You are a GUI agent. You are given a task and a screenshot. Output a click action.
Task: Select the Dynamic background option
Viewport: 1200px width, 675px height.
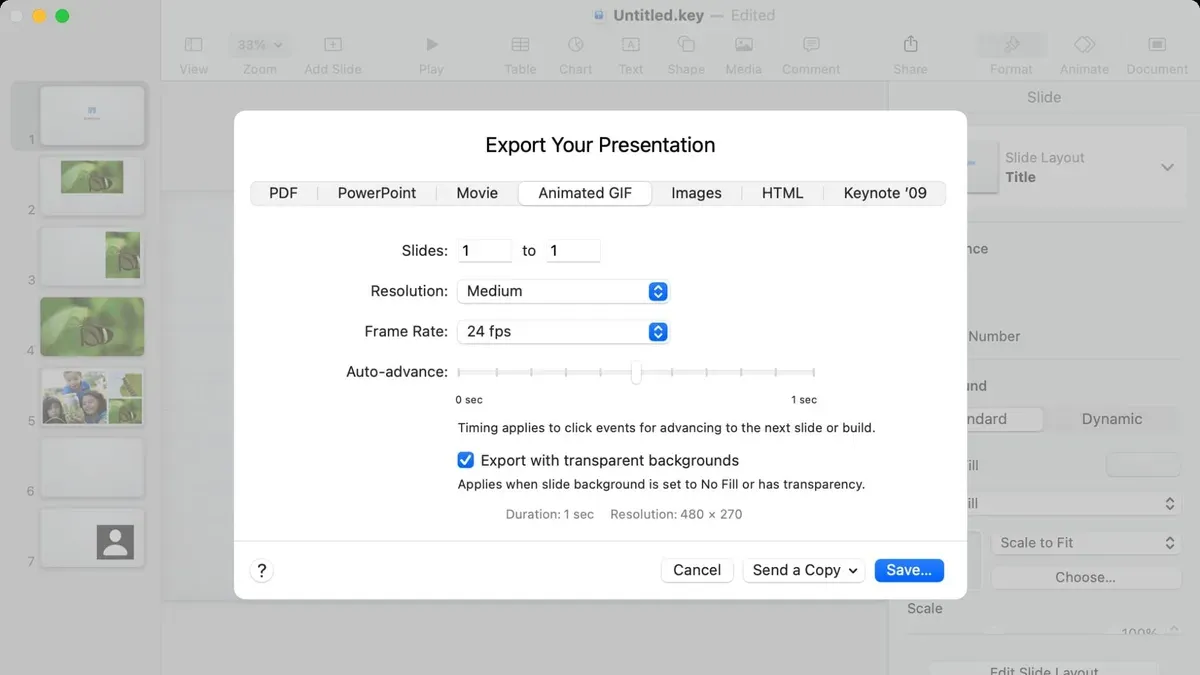point(1111,419)
